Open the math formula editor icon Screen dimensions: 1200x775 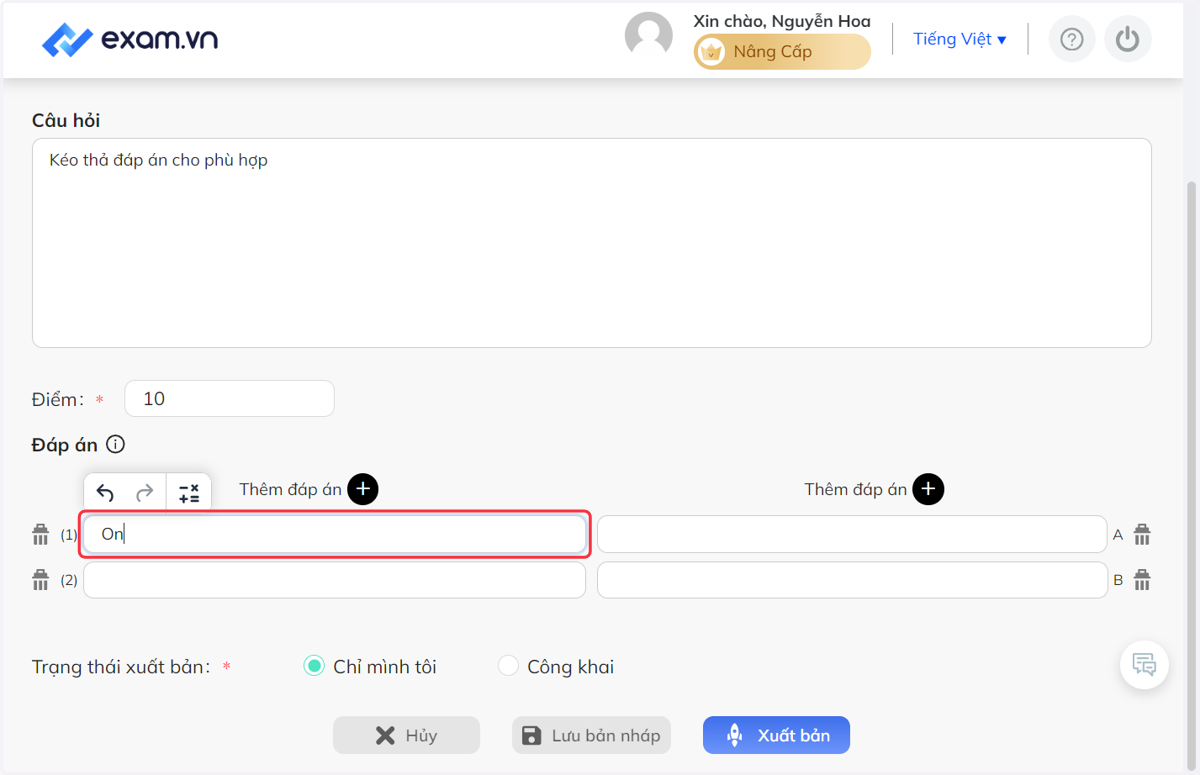tap(189, 493)
